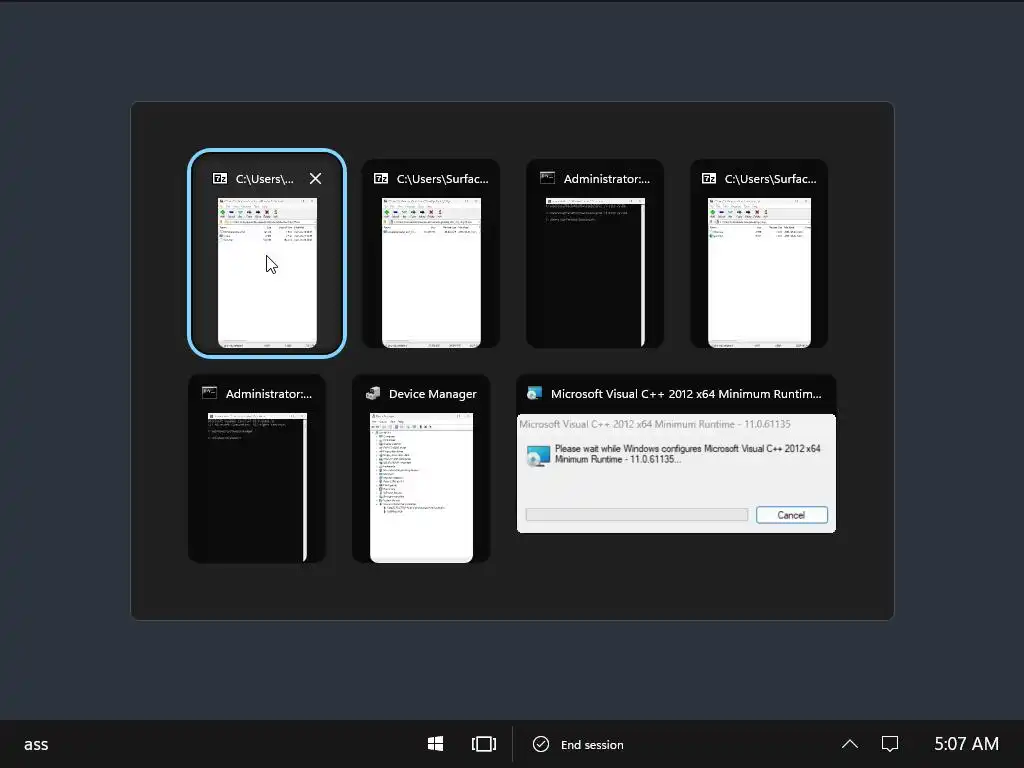The height and width of the screenshot is (768, 1024).
Task: Open Task View from the taskbar
Action: tap(484, 744)
